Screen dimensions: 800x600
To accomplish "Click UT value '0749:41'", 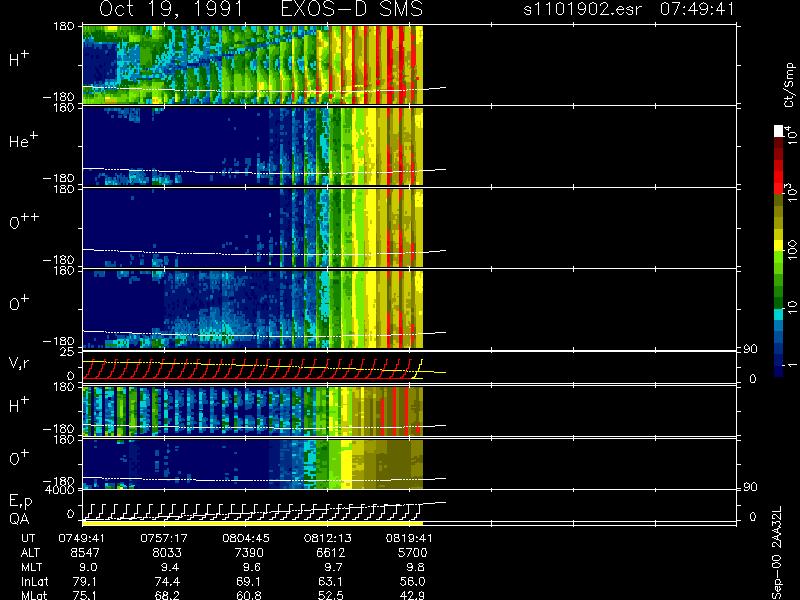I will tap(79, 538).
